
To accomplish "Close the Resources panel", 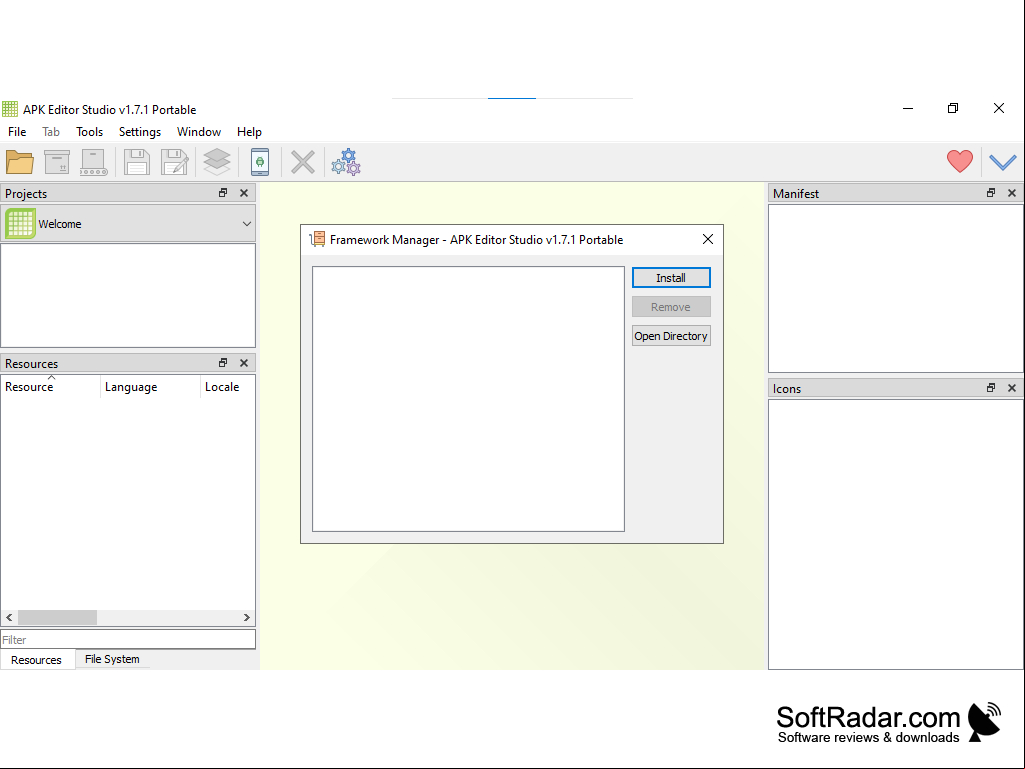I will click(x=244, y=363).
